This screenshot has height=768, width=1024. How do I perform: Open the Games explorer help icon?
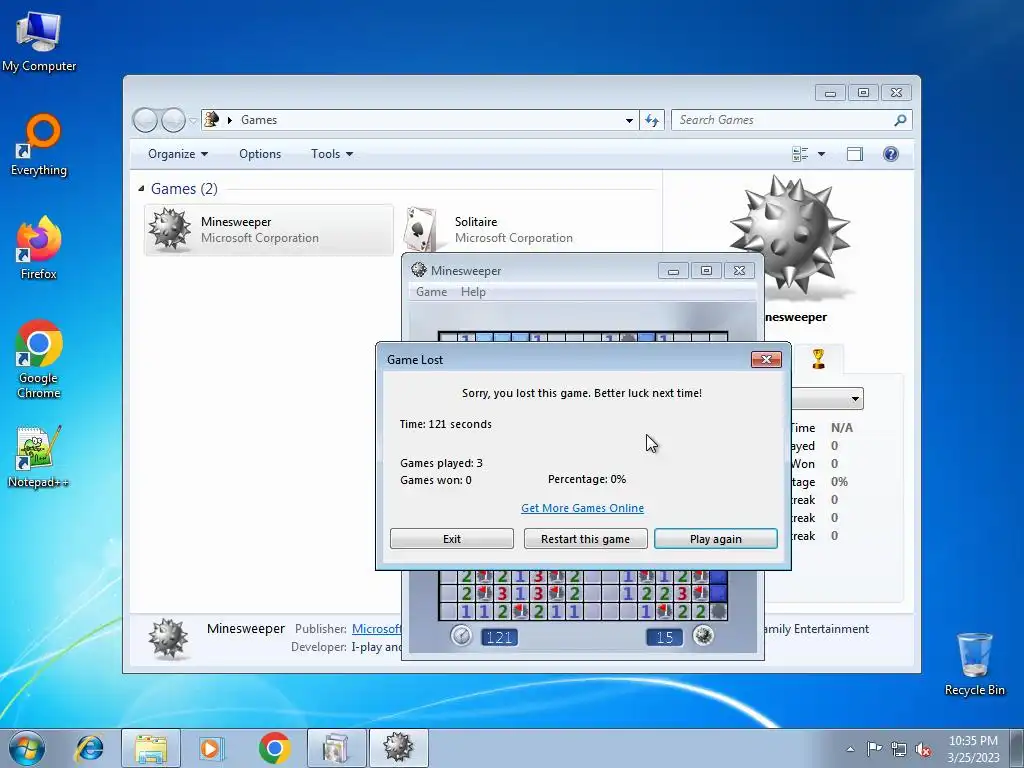[890, 154]
